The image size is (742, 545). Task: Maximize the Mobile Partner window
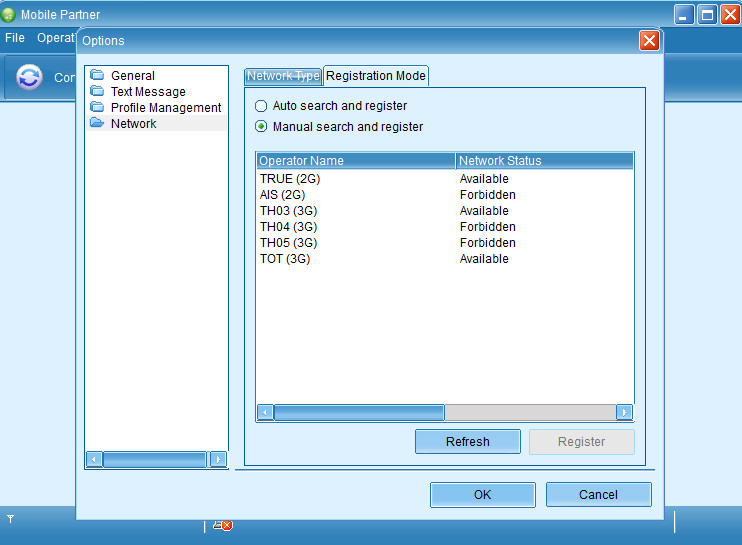tap(707, 15)
